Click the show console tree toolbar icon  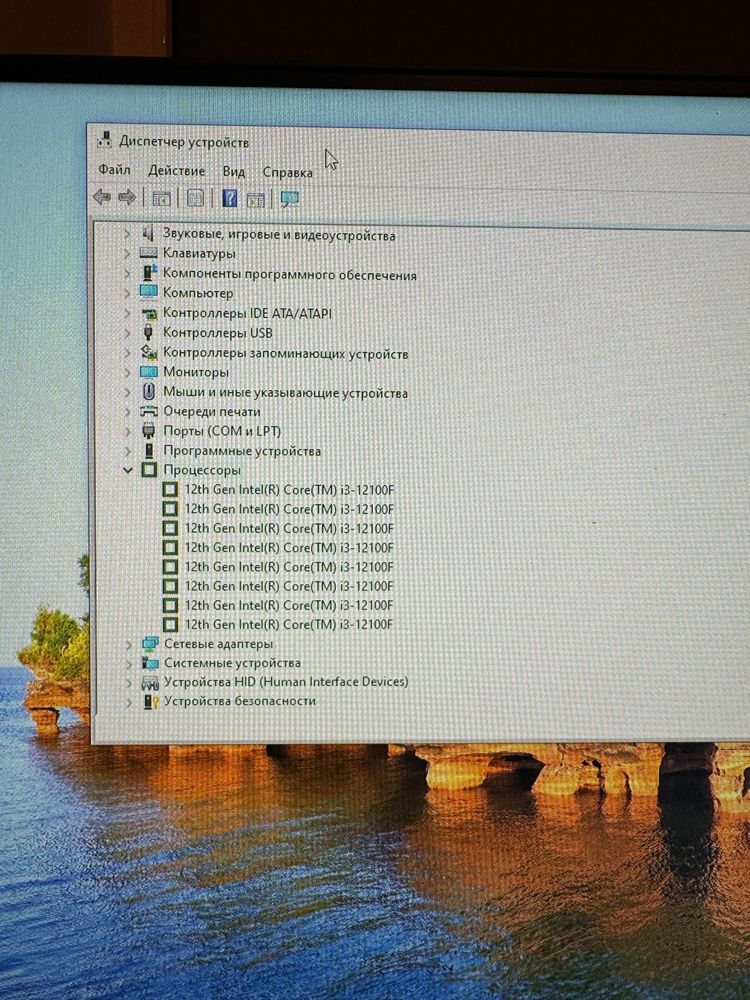(161, 198)
